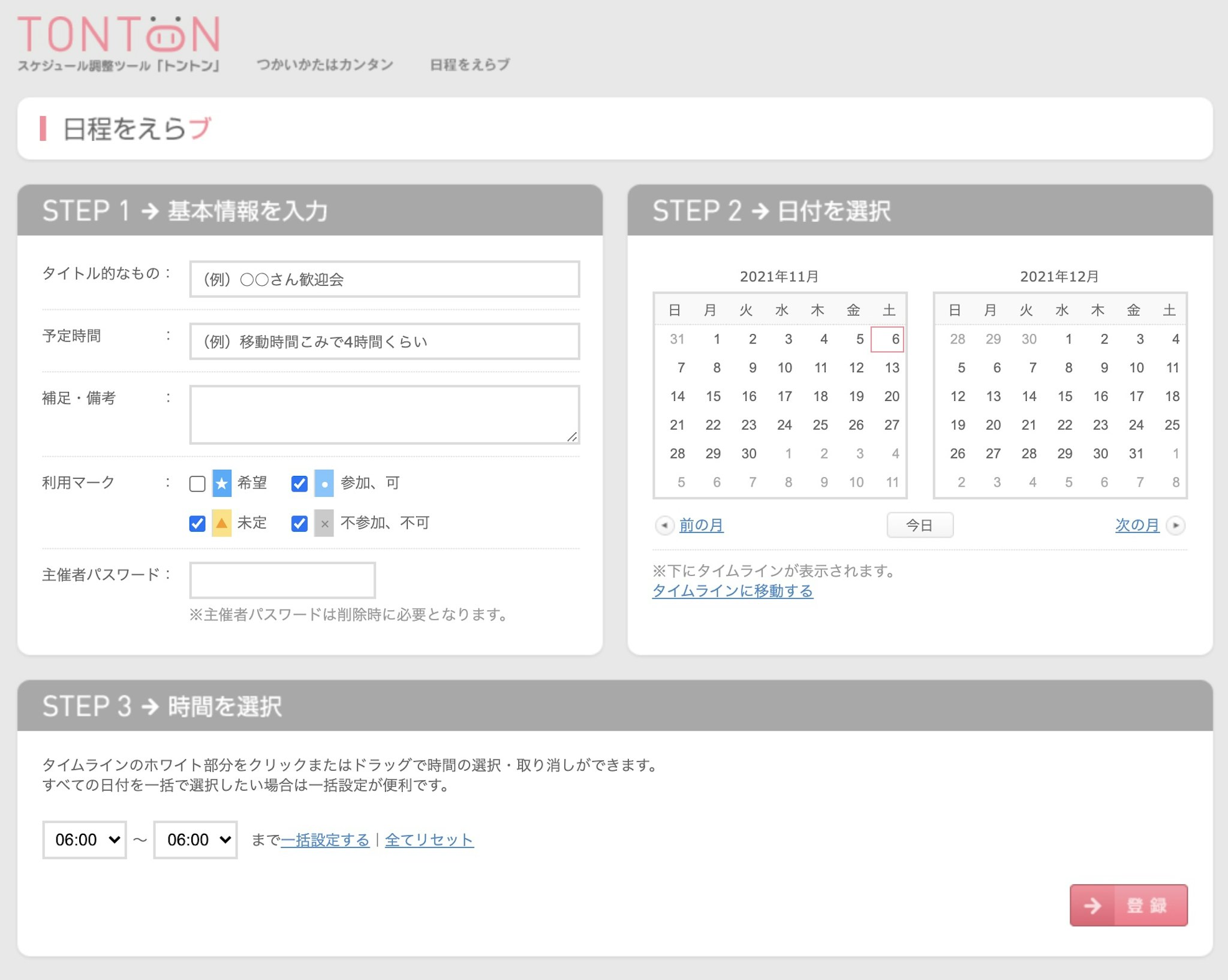
Task: Click the blue star 希望 mark icon
Action: (x=222, y=483)
